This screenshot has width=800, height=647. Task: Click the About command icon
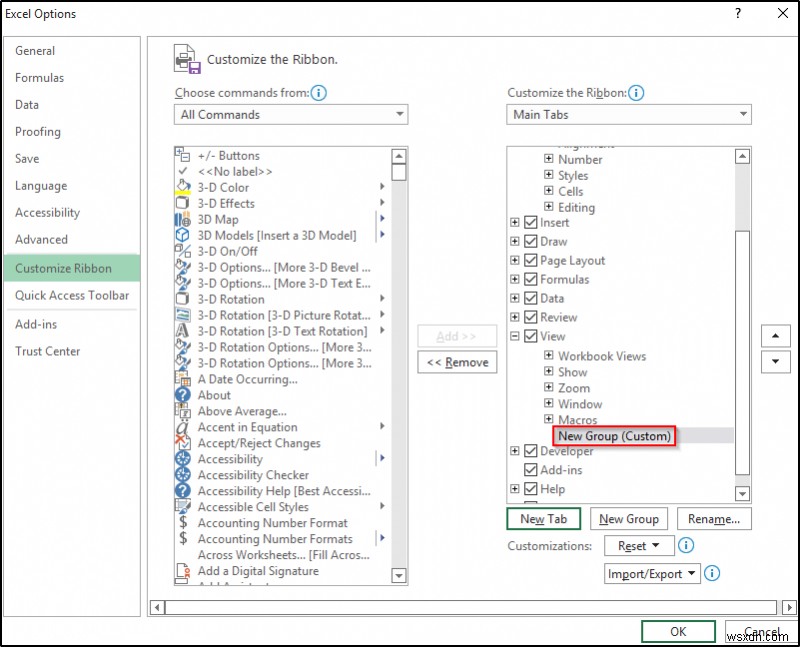(x=185, y=395)
